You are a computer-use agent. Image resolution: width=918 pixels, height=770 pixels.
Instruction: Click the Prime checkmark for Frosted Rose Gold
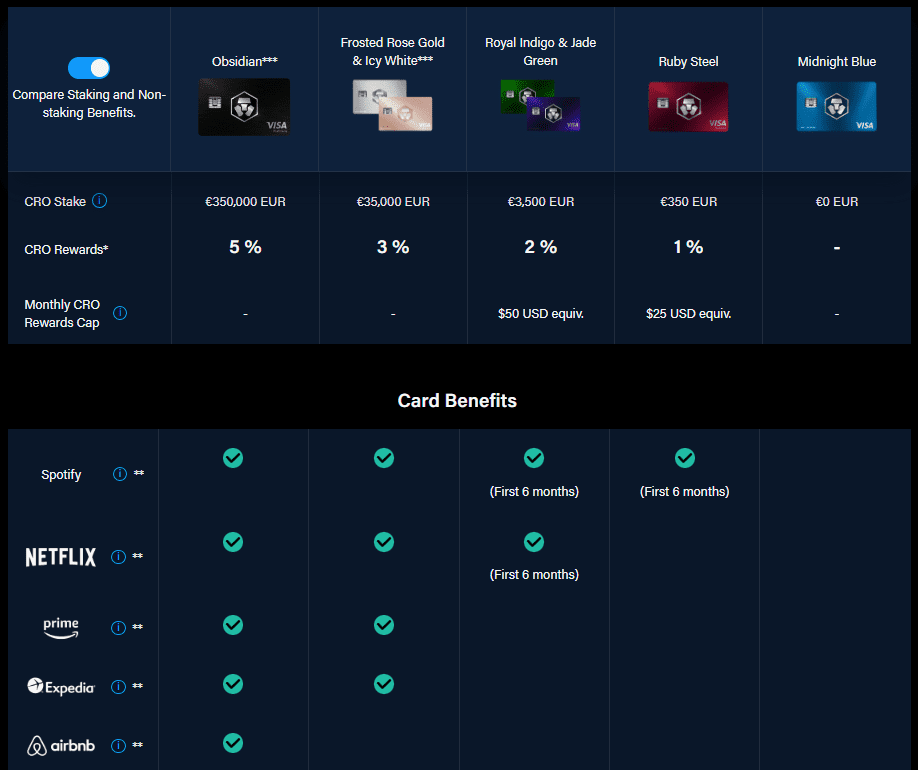(x=384, y=625)
